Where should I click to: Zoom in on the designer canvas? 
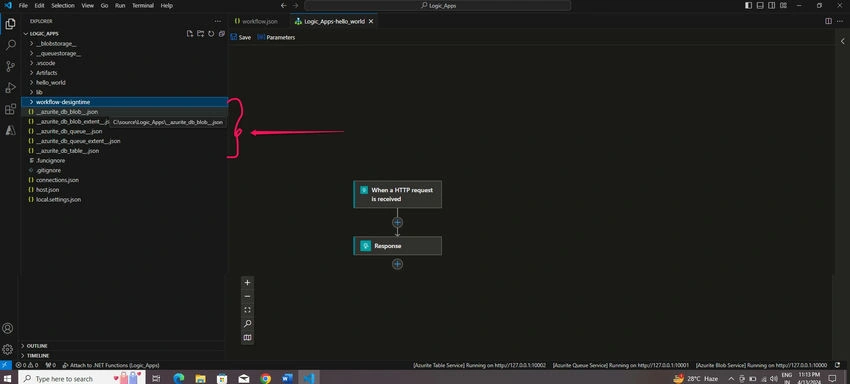(x=247, y=283)
